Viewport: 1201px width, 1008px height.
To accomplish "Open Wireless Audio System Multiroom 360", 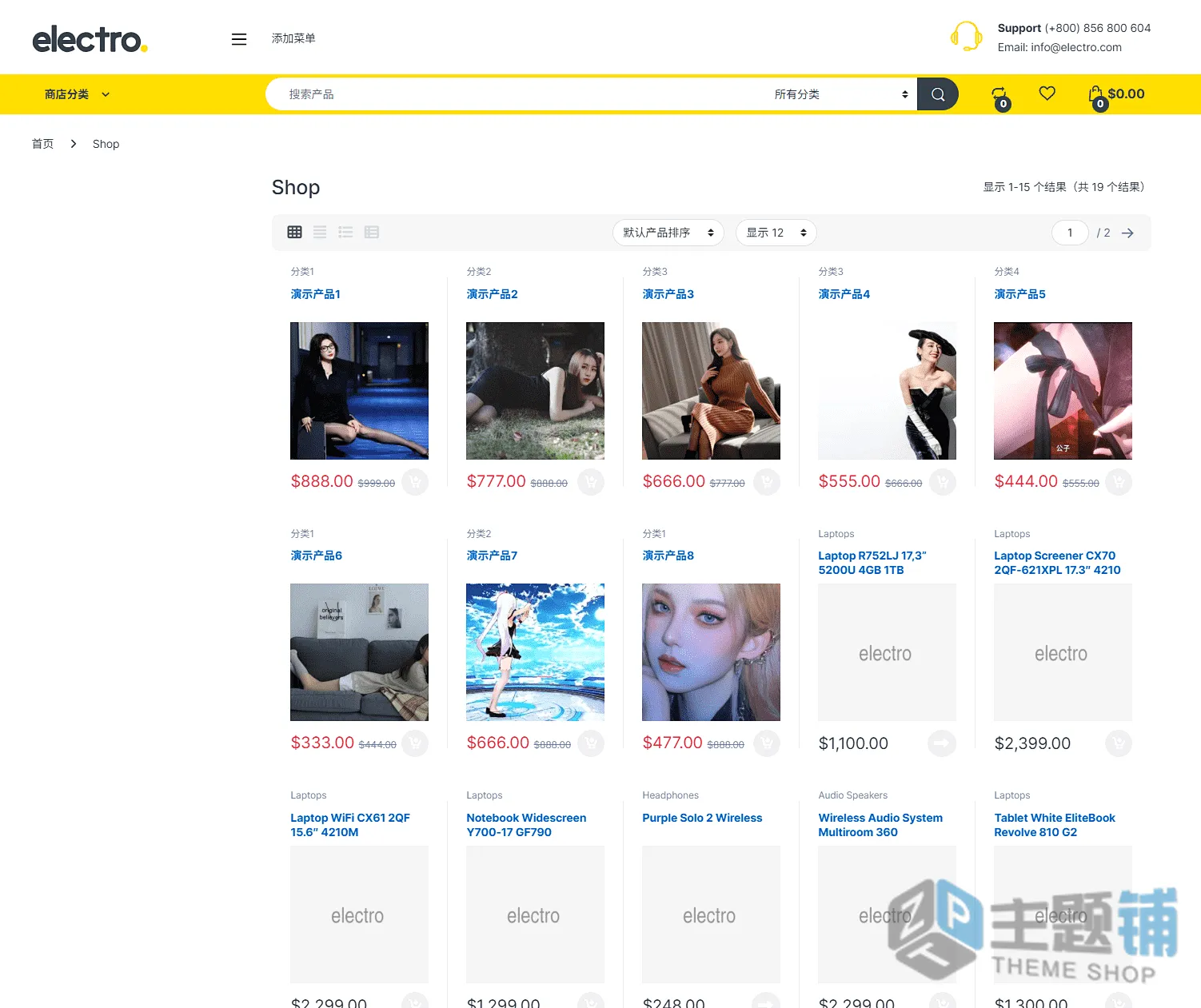I will point(880,825).
